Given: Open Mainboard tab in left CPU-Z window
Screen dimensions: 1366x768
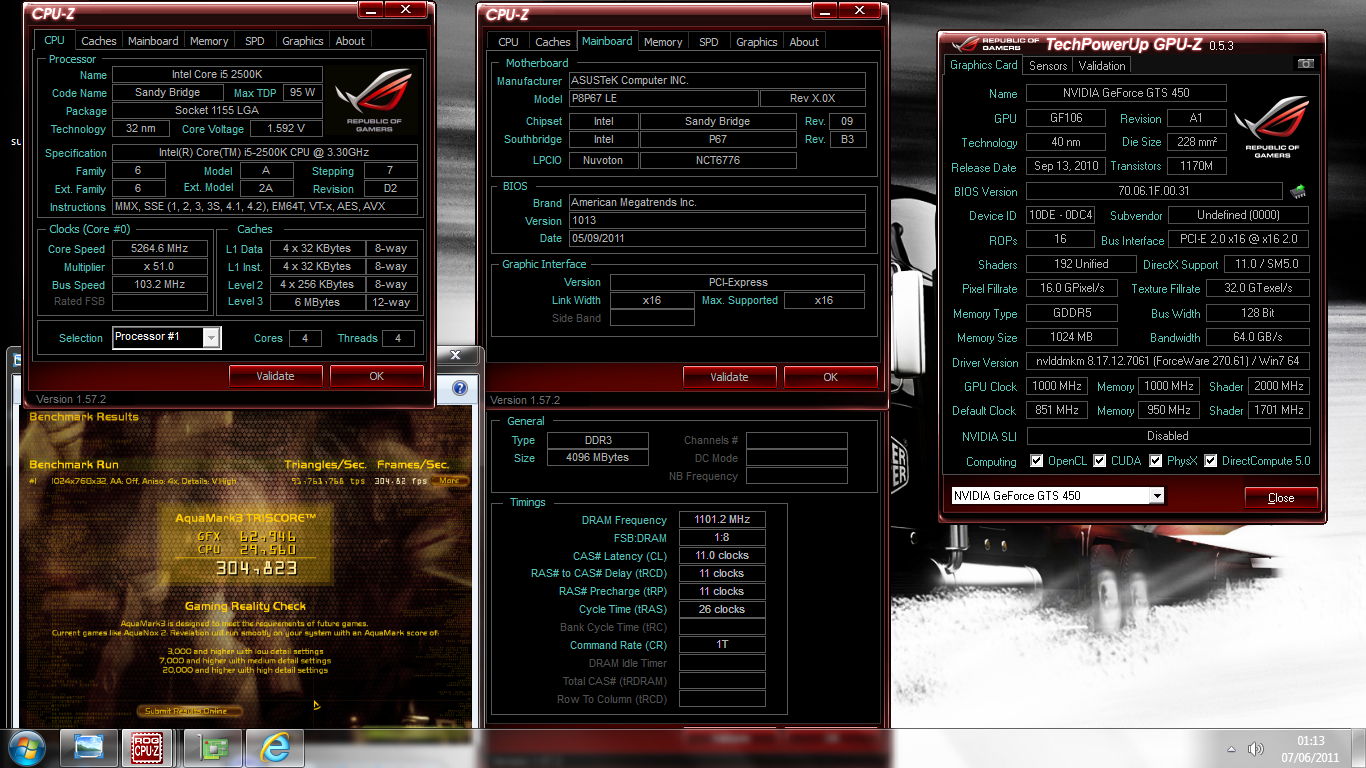Looking at the screenshot, I should [153, 41].
